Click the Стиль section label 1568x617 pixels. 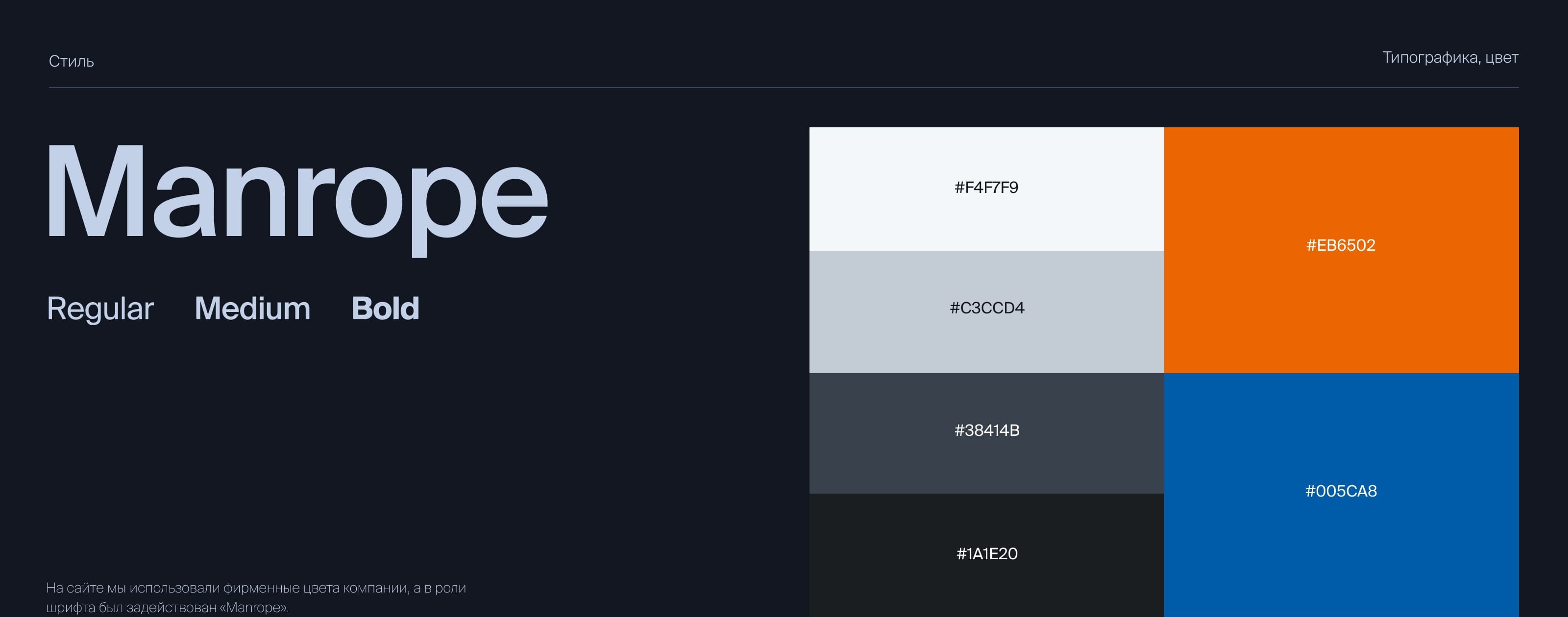click(71, 62)
